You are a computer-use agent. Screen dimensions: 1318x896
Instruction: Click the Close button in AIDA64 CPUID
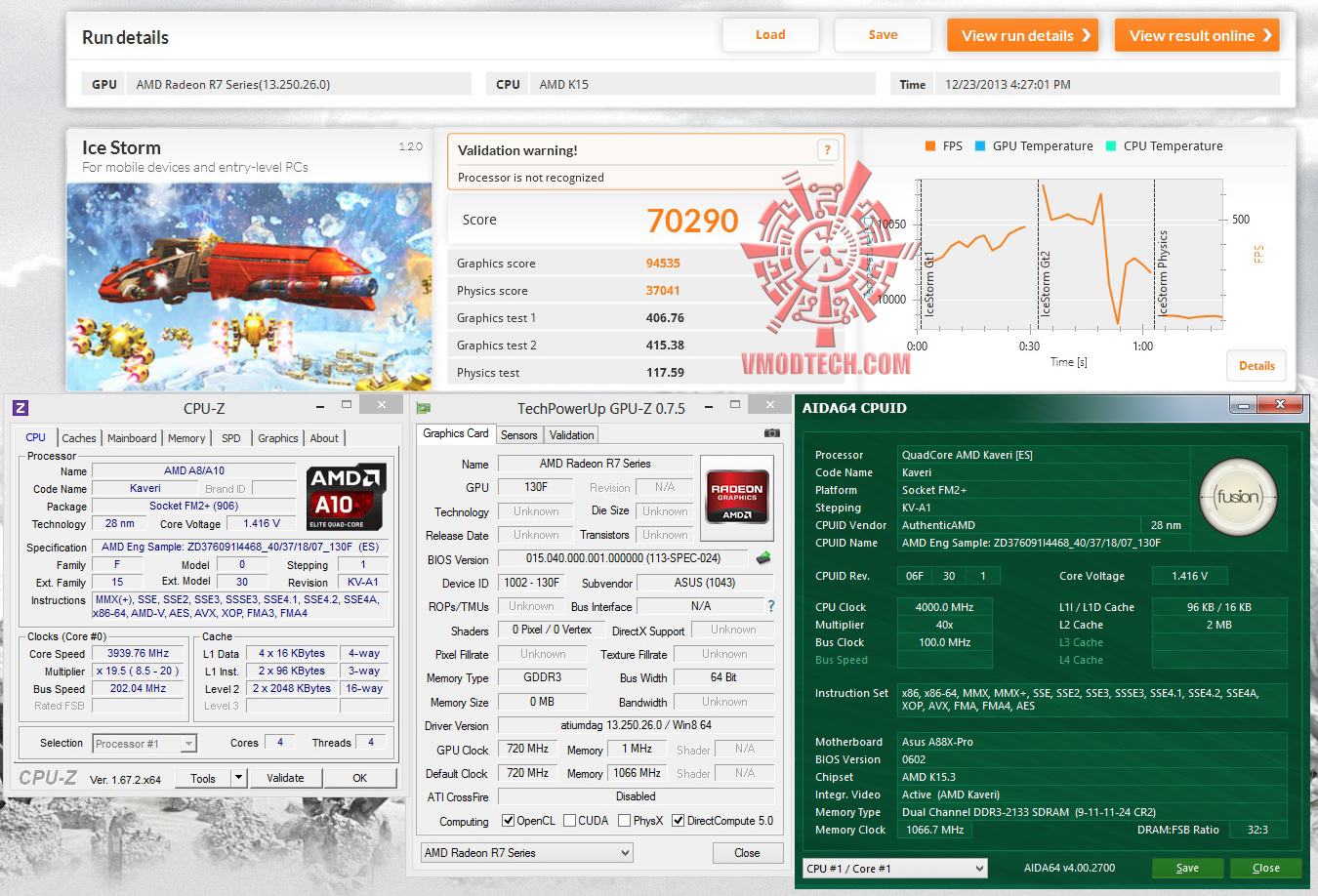tap(1266, 868)
